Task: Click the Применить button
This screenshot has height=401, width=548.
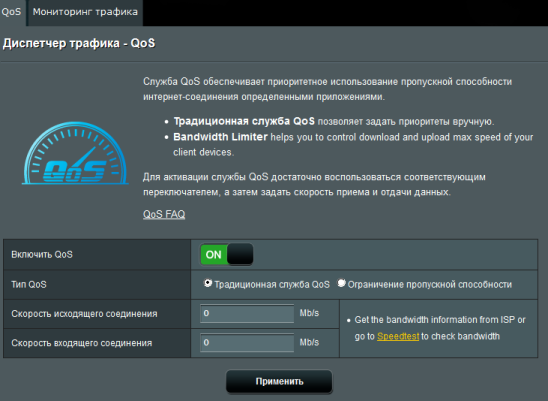Action: click(x=279, y=381)
